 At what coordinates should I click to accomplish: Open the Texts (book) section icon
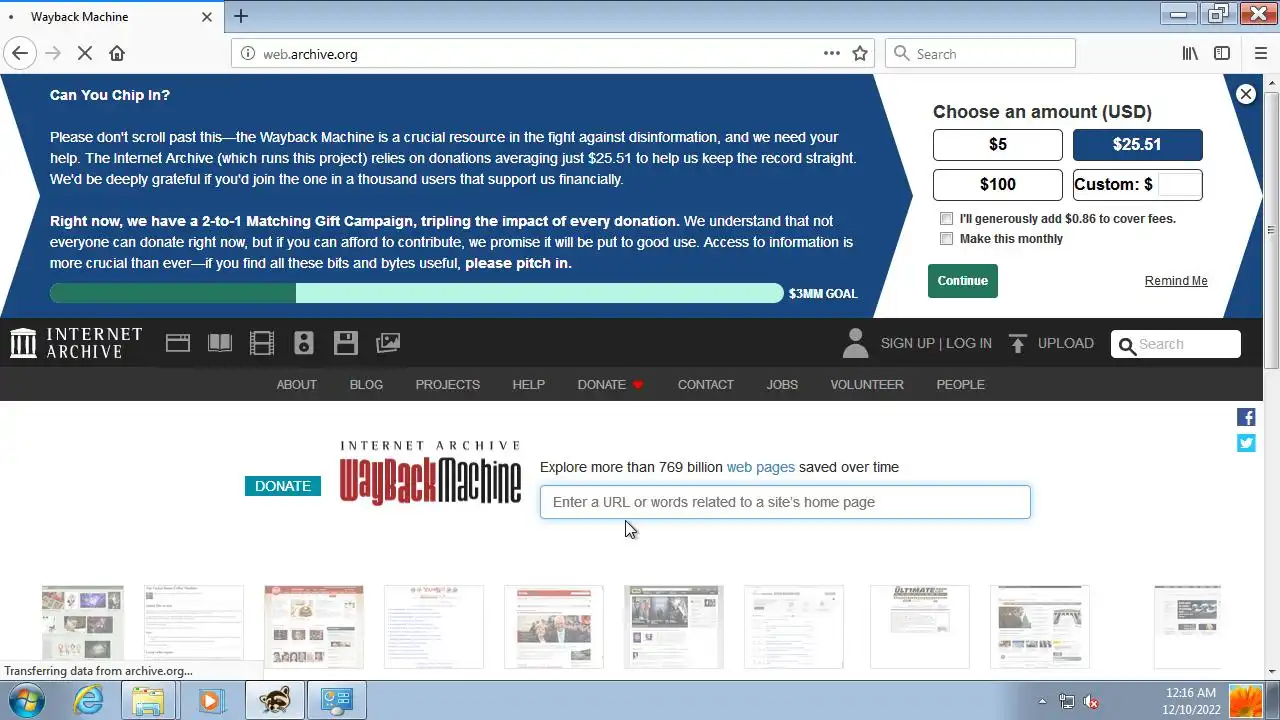tap(220, 343)
